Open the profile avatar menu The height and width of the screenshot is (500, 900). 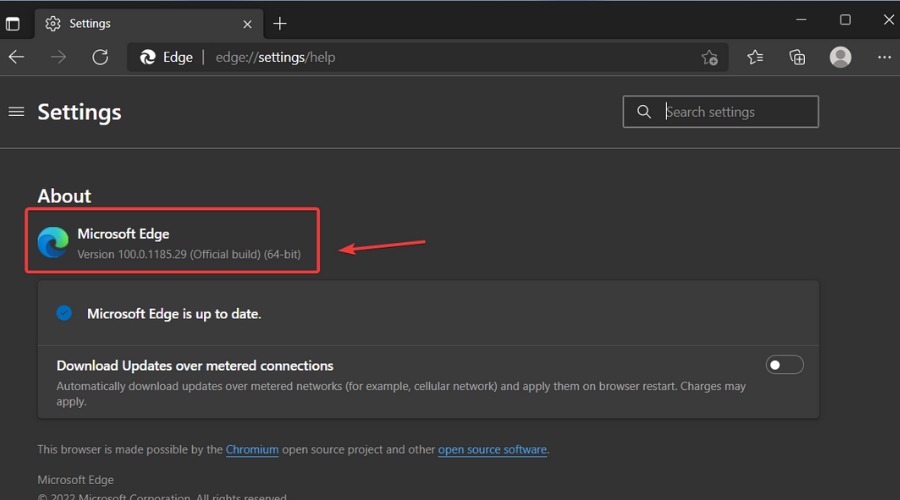840,57
